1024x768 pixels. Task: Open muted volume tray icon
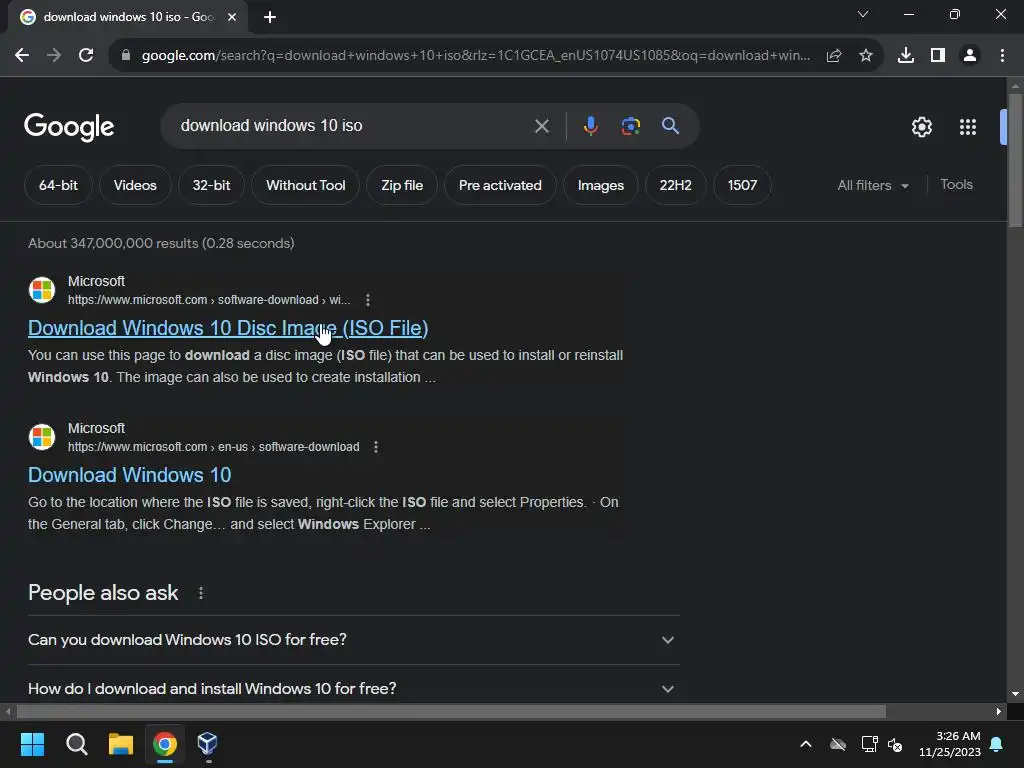[x=895, y=744]
